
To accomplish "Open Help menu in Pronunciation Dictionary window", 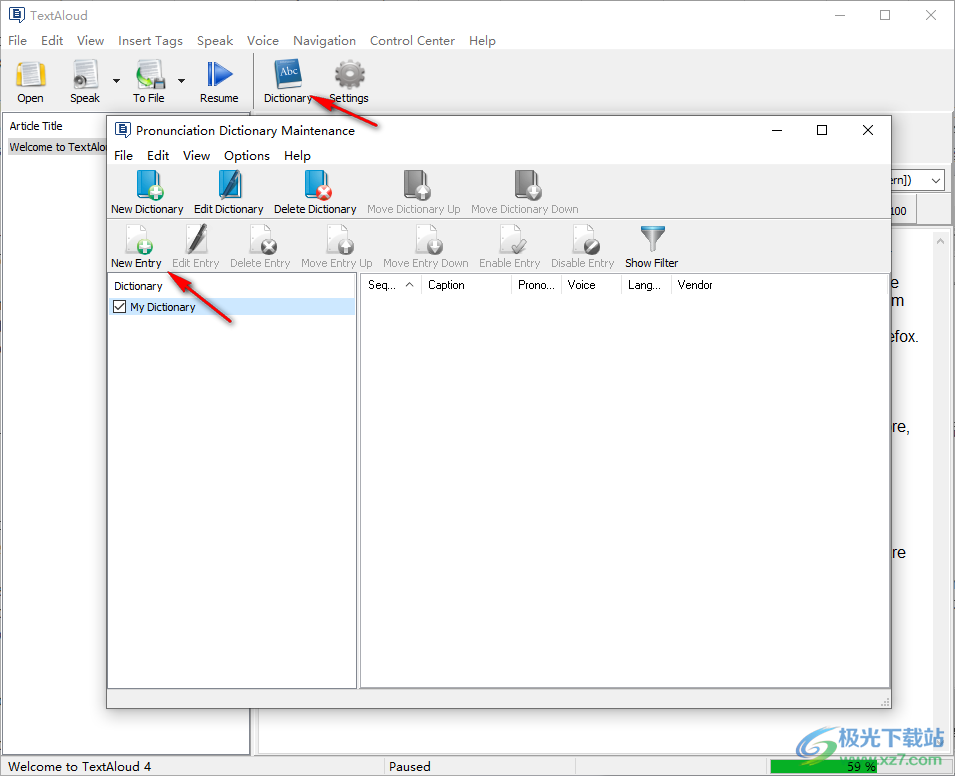I will coord(297,156).
